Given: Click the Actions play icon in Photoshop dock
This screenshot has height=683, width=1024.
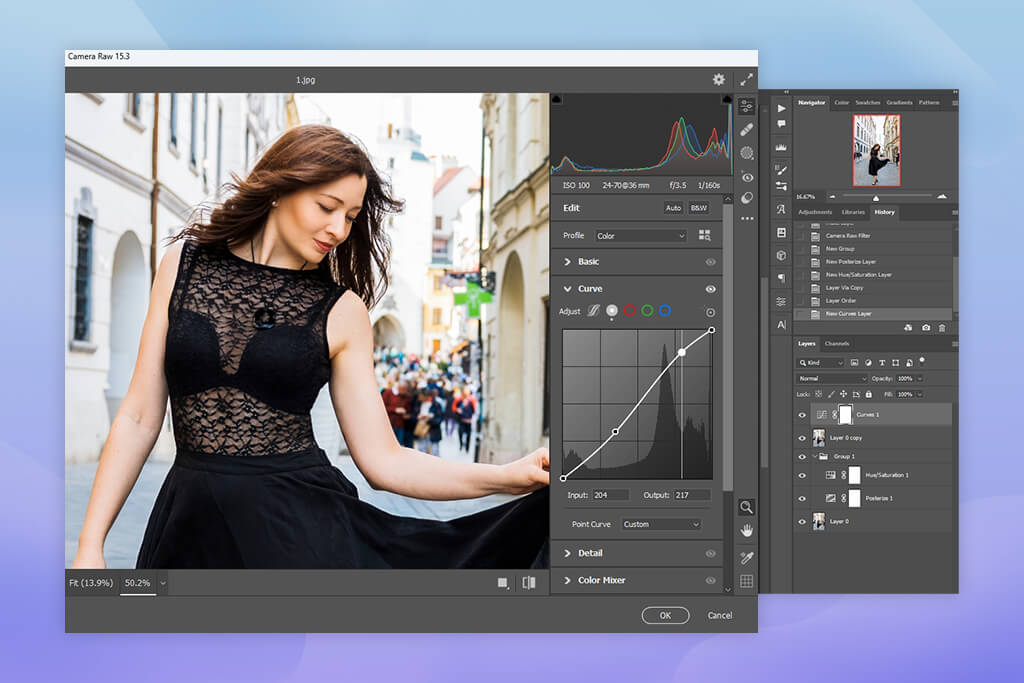Looking at the screenshot, I should [x=781, y=108].
